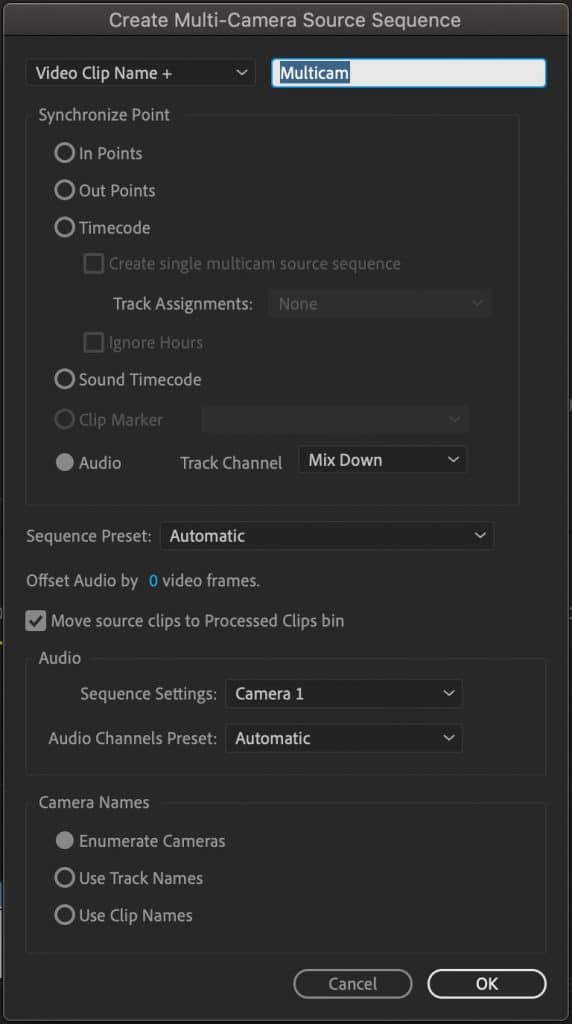Open the Sequence Preset Automatic dropdown
This screenshot has width=572, height=1024.
(327, 536)
